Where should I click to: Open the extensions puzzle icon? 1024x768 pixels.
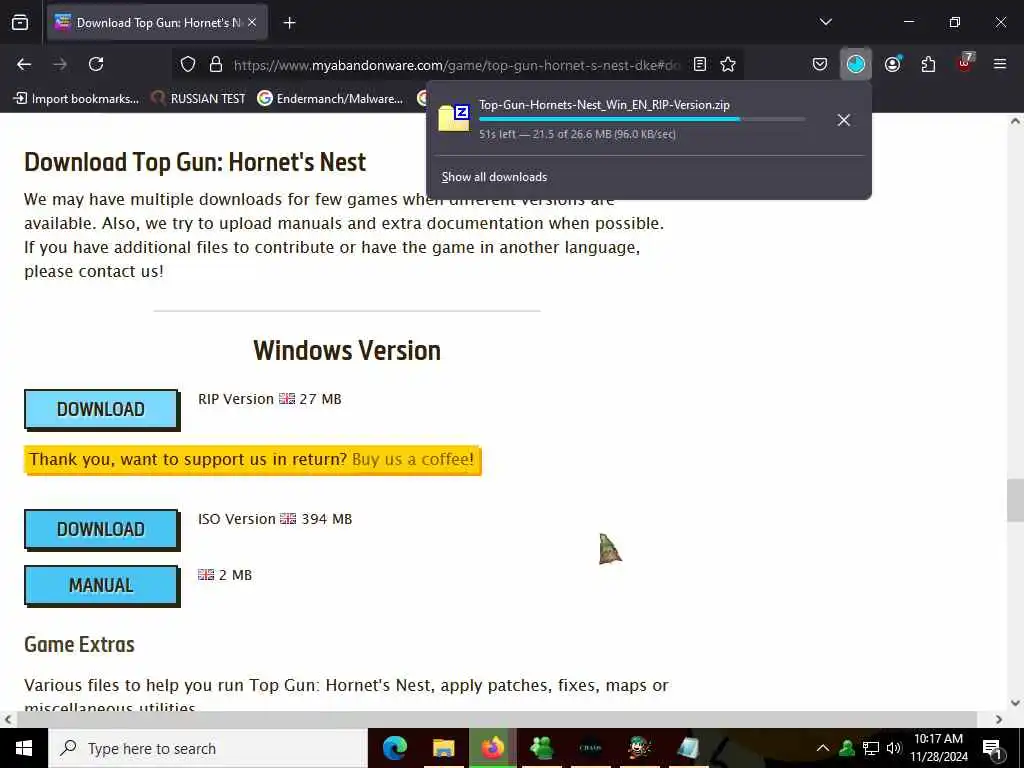928,64
